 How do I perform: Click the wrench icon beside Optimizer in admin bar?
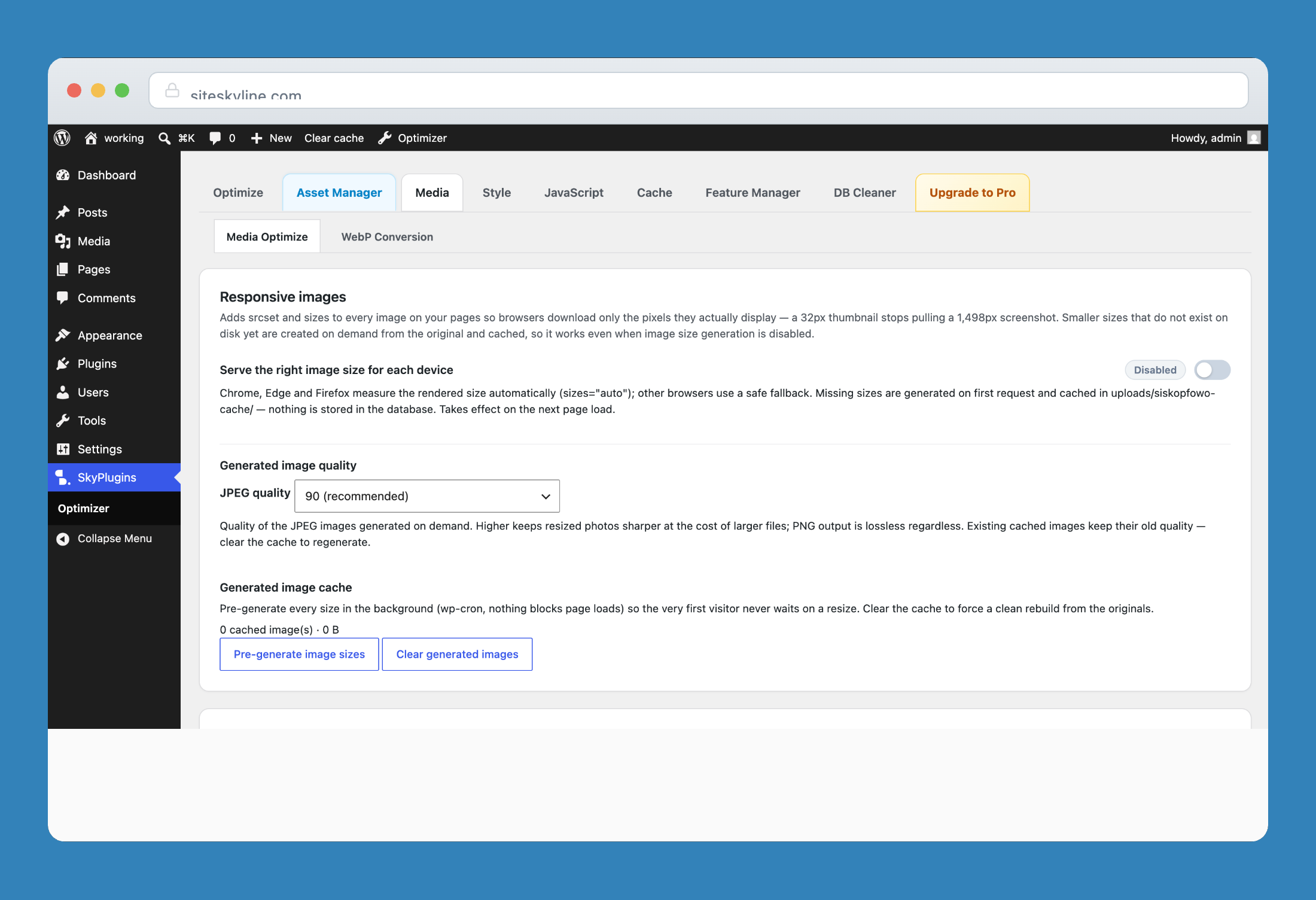(385, 138)
